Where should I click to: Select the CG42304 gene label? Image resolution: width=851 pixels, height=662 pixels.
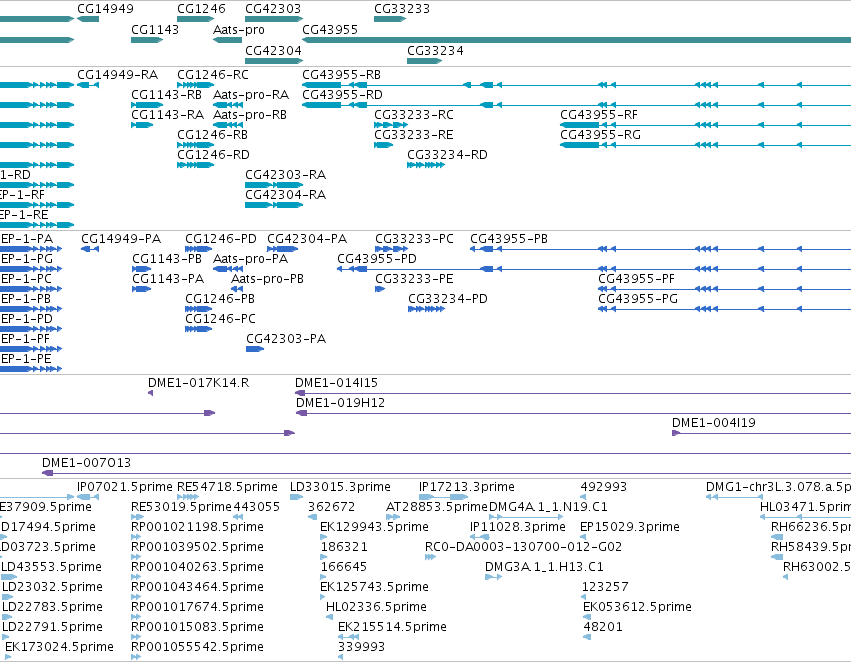tap(274, 50)
